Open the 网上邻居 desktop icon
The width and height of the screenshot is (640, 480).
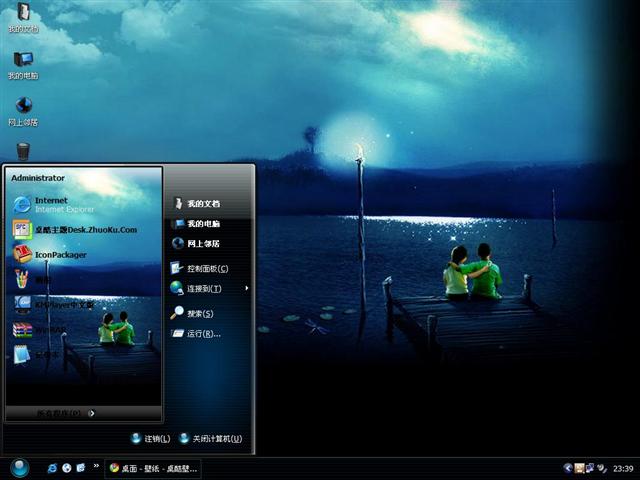(23, 110)
